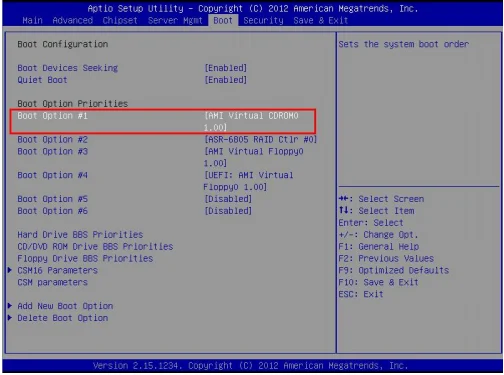Change the Boot Devices Seeking [Enabled] value
The height and width of the screenshot is (375, 504).
[x=226, y=68]
